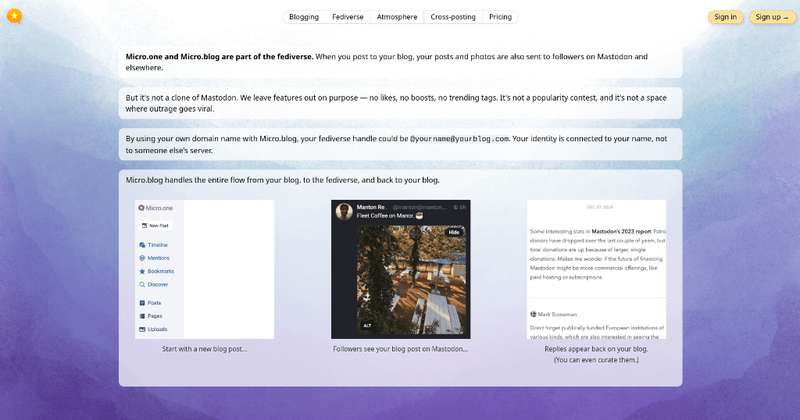Go to the Cross-posting tab
Image resolution: width=800 pixels, height=420 pixels.
[453, 17]
